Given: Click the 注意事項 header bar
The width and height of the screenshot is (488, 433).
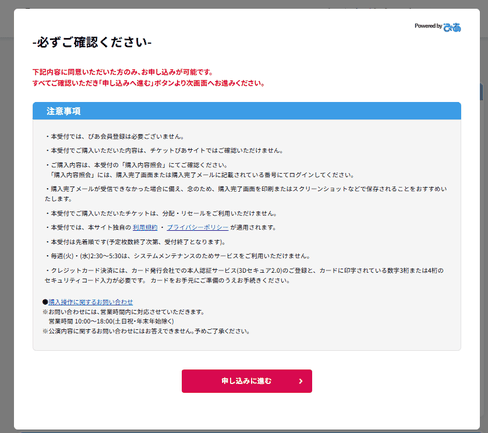Looking at the screenshot, I should [x=247, y=111].
